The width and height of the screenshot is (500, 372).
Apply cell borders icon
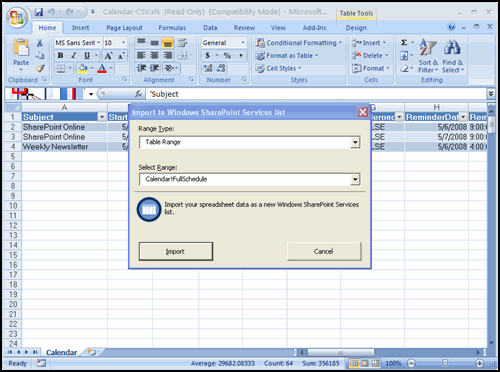tap(61, 68)
